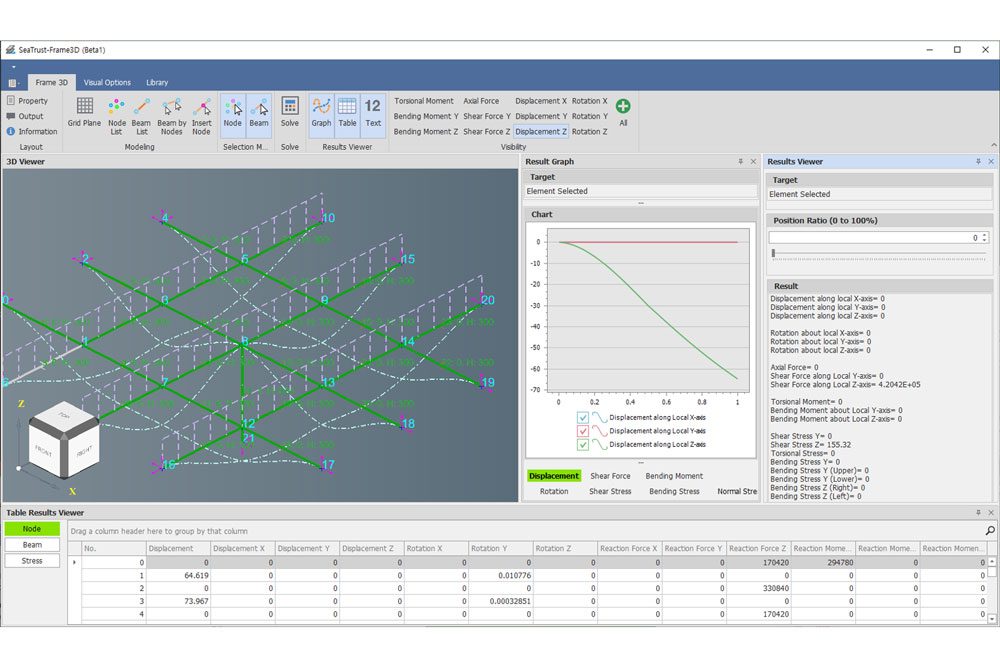Viewport: 1000px width, 667px height.
Task: Toggle Shear Force Z visibility
Action: coord(486,131)
